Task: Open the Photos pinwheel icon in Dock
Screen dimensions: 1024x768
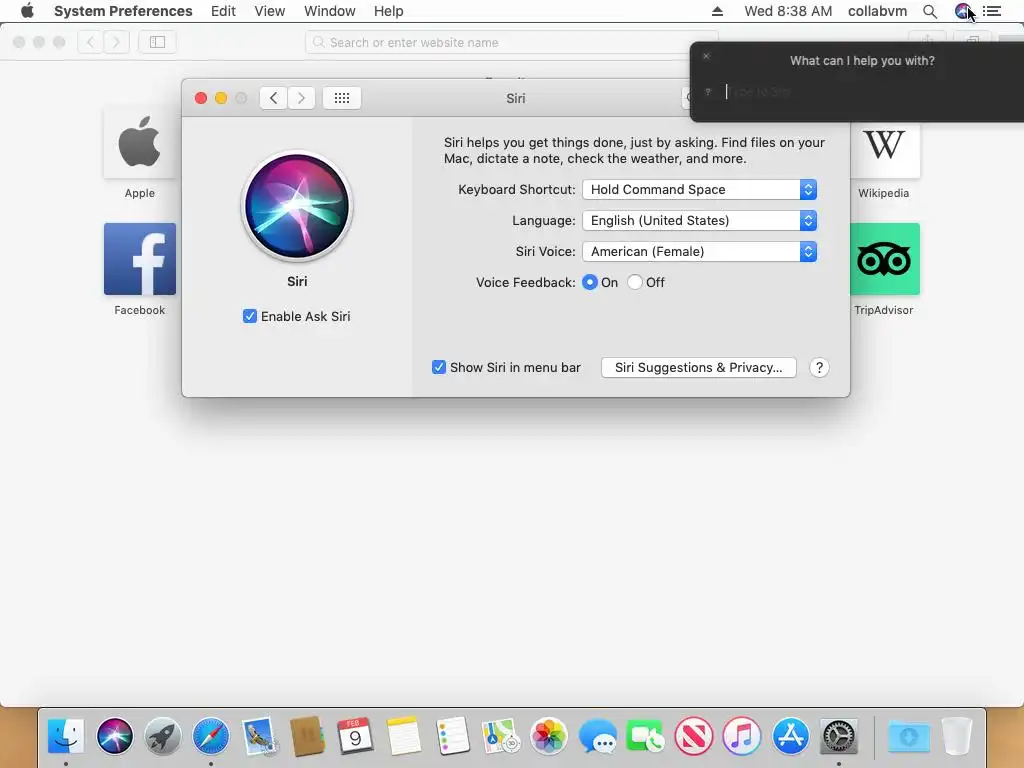Action: tap(549, 736)
